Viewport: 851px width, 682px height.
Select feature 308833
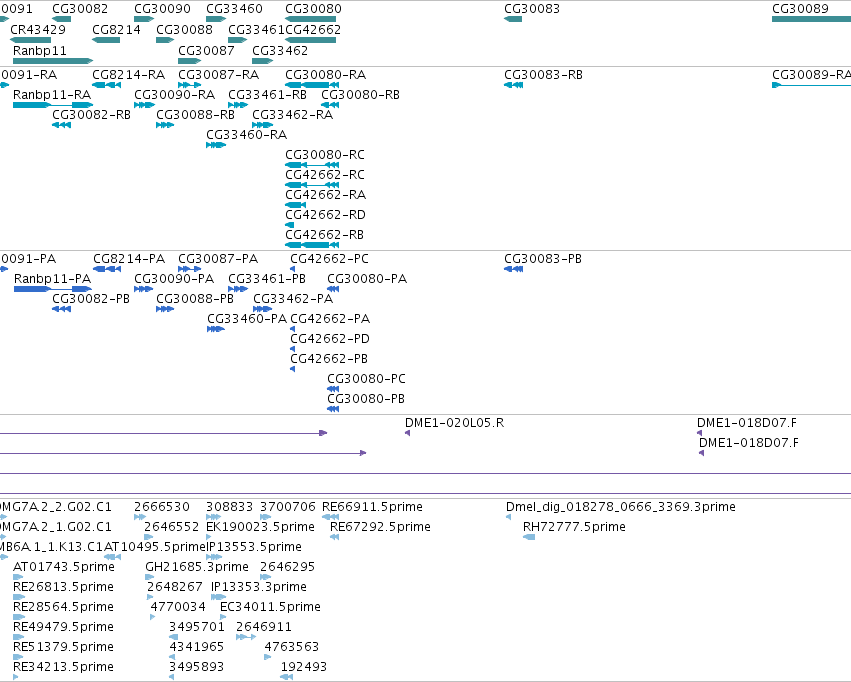(230, 506)
